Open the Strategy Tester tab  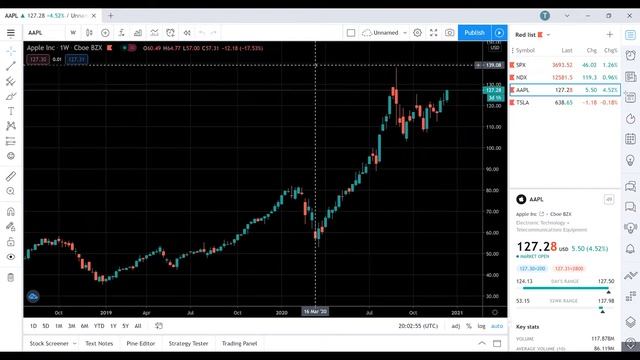point(188,344)
